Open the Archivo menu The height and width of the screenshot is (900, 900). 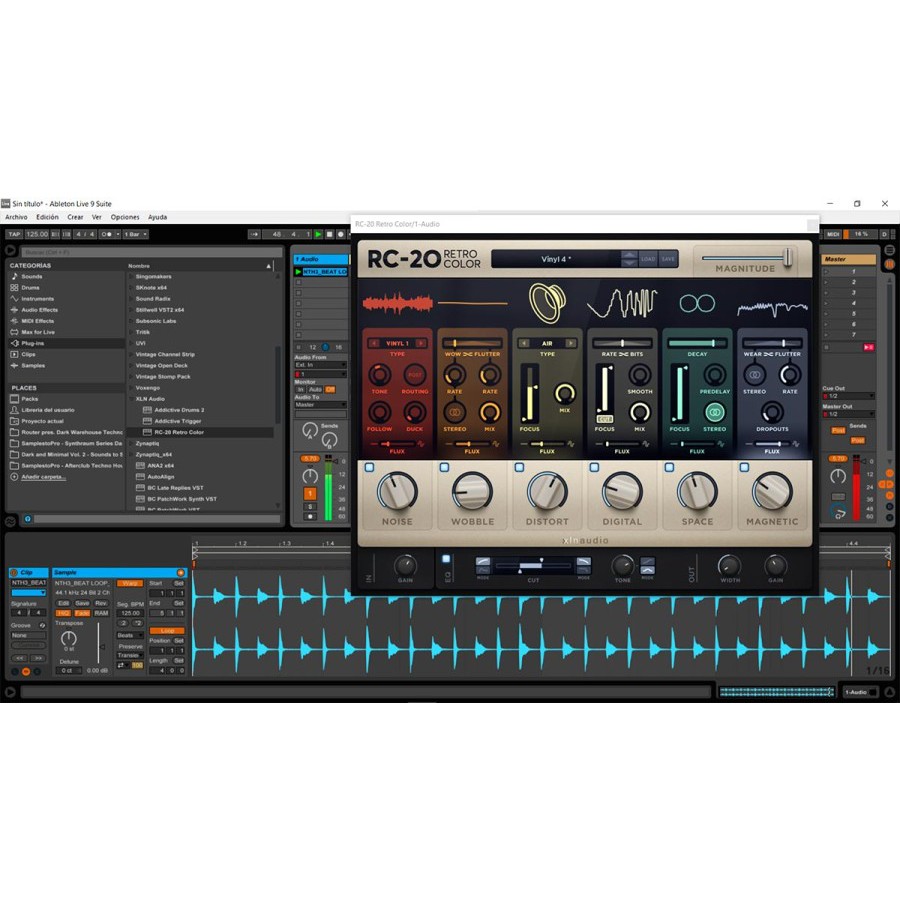[x=16, y=217]
